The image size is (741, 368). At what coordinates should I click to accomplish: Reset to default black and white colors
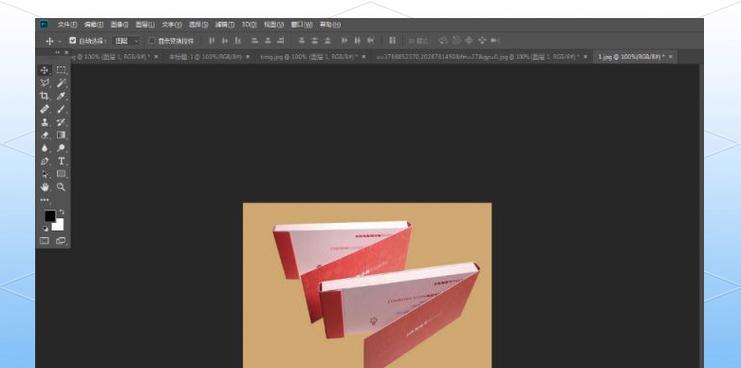[45, 228]
